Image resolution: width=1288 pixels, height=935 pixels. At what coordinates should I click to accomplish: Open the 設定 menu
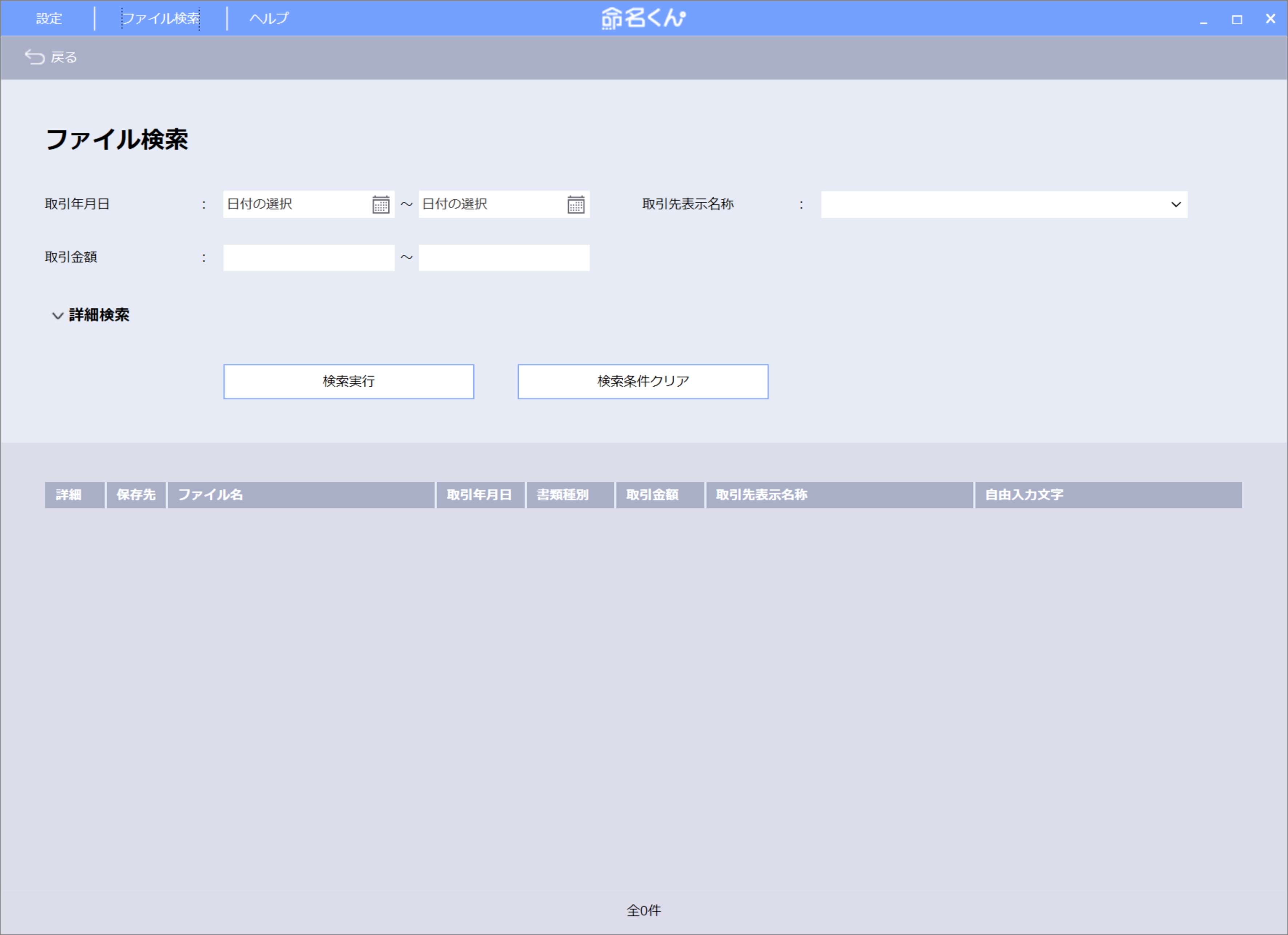tap(49, 18)
